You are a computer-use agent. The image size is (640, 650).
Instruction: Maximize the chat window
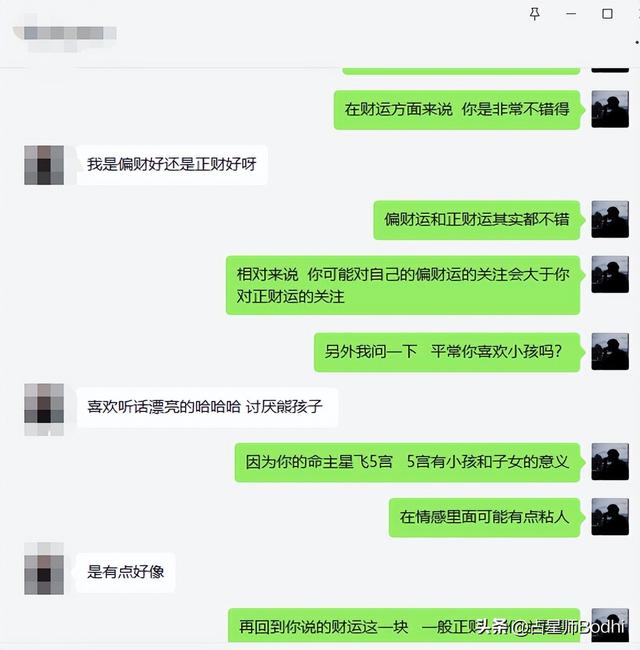pos(607,14)
